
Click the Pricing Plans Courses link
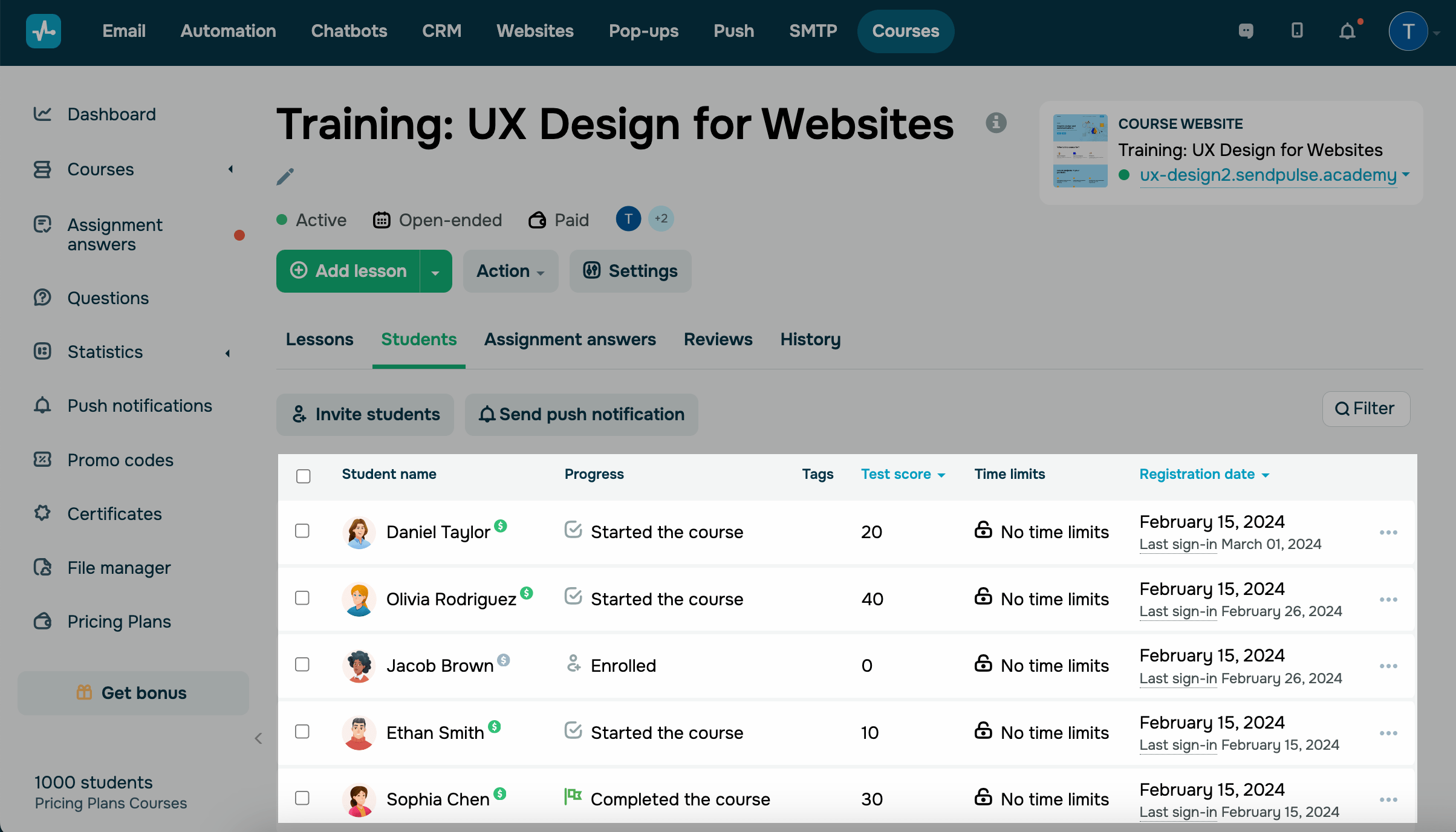111,803
